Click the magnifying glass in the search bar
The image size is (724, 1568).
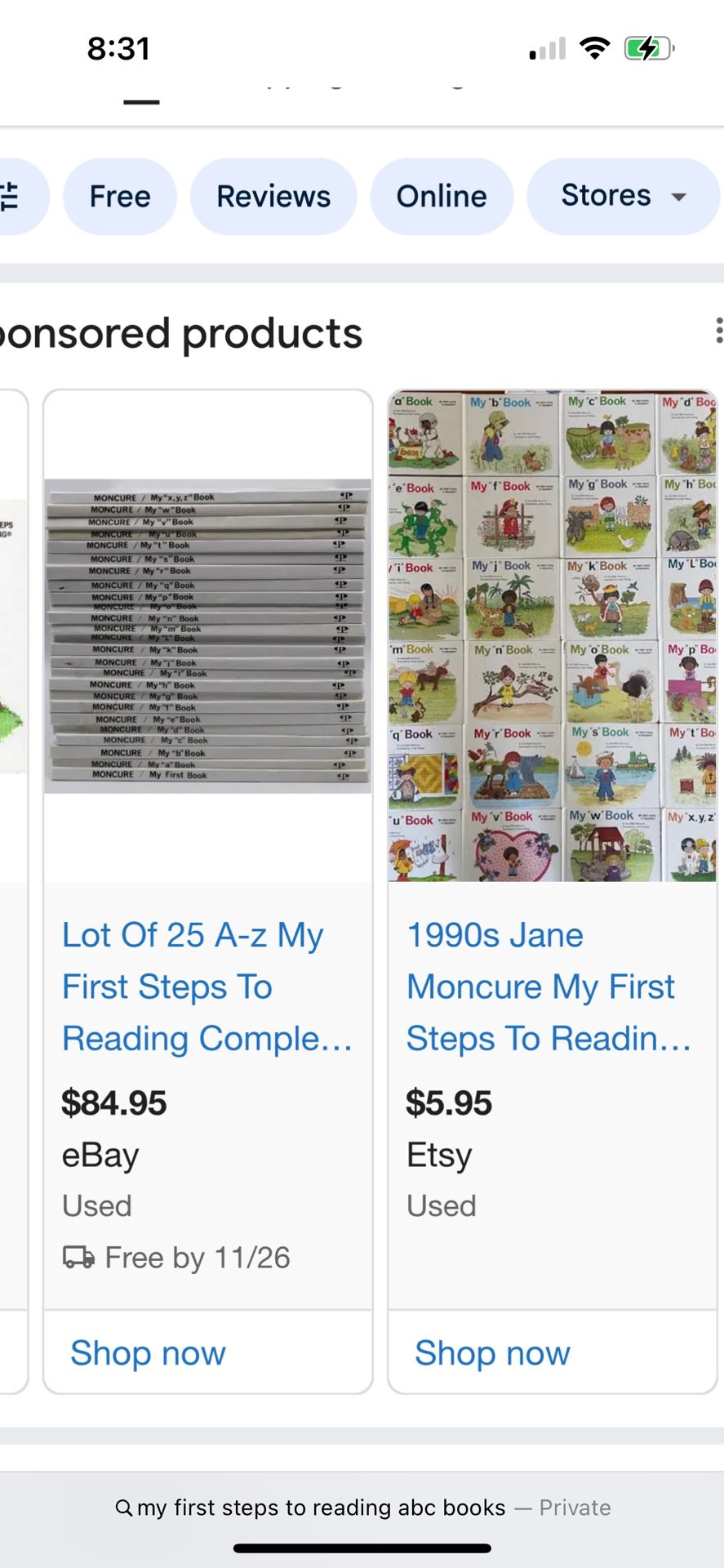[x=125, y=1507]
